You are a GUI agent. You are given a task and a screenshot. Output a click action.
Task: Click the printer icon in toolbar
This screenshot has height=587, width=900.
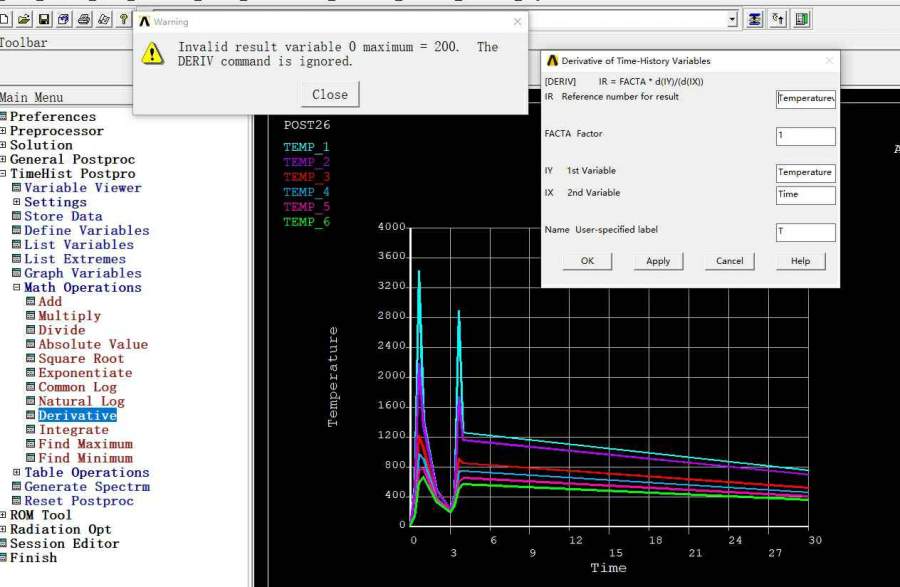pos(84,19)
